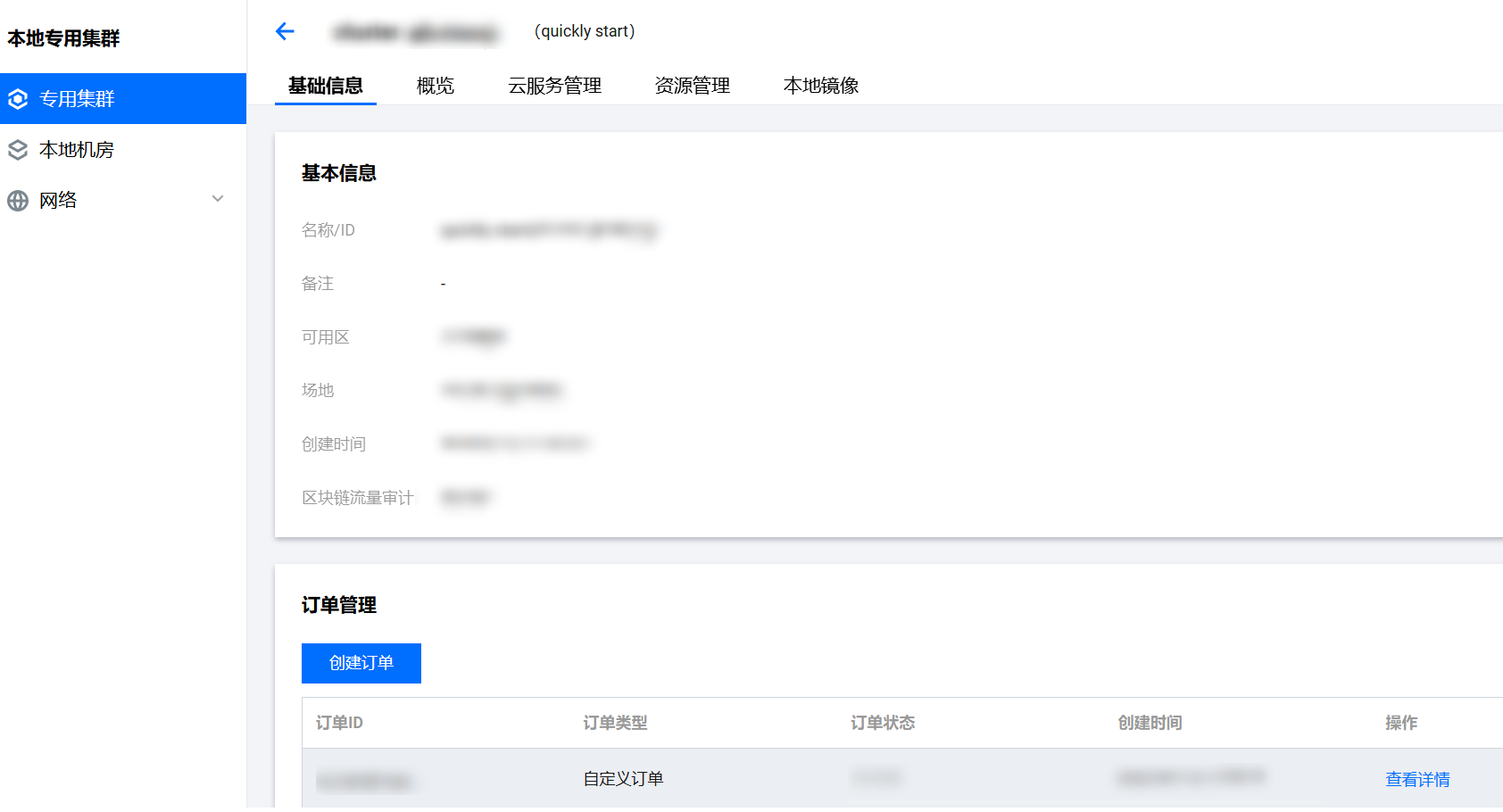Image resolution: width=1503 pixels, height=812 pixels.
Task: Open 查看详情 link for the order
Action: click(x=1417, y=780)
